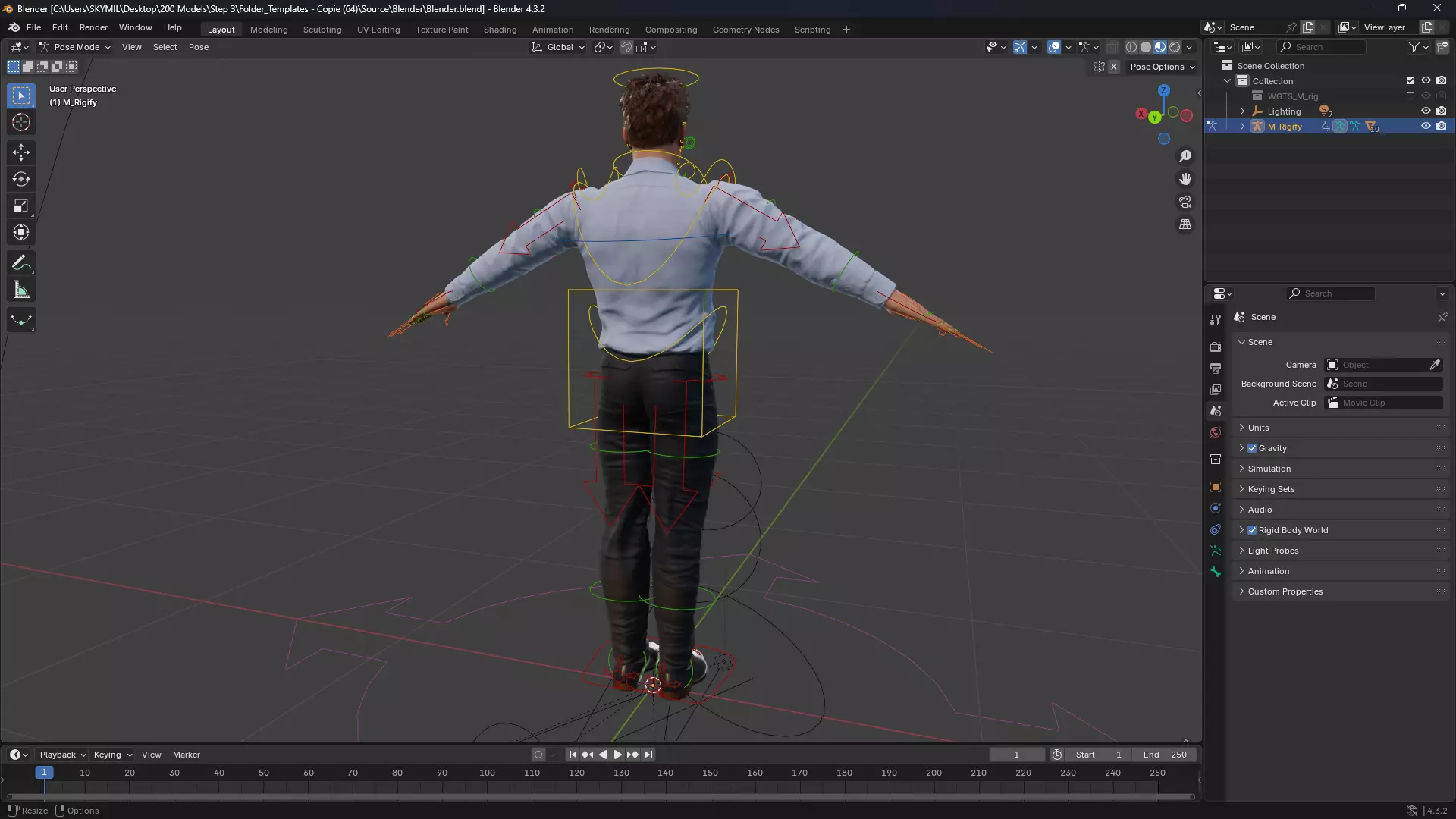Viewport: 1456px width, 819px height.
Task: Pick the Annotate pencil tool
Action: (x=21, y=263)
